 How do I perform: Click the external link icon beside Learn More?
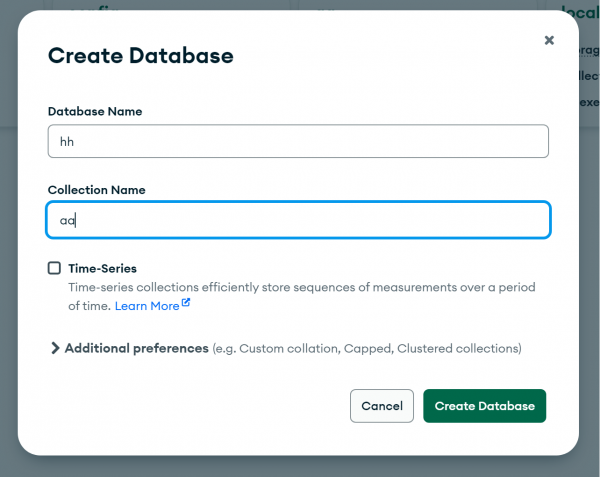186,303
